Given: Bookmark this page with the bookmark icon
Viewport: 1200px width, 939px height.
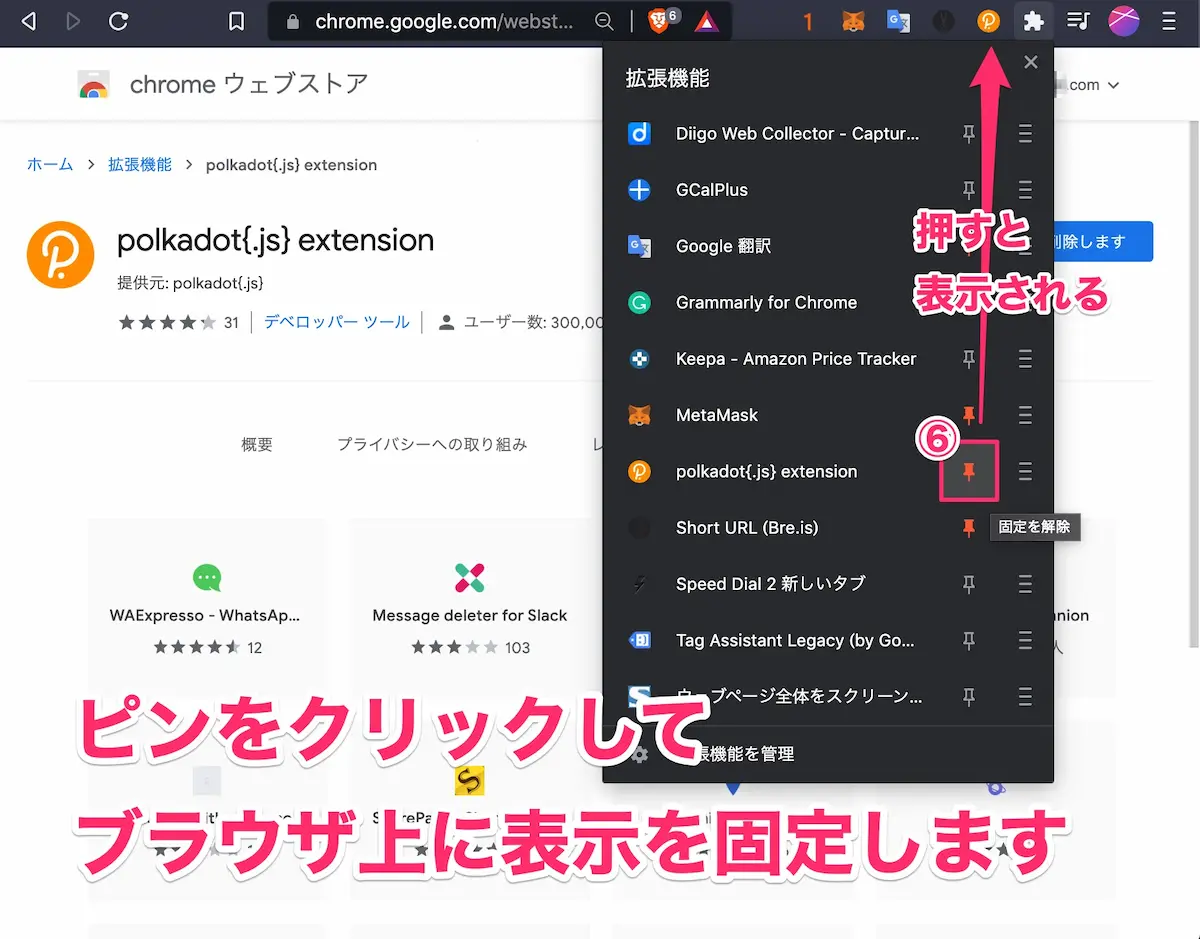Looking at the screenshot, I should 236,21.
